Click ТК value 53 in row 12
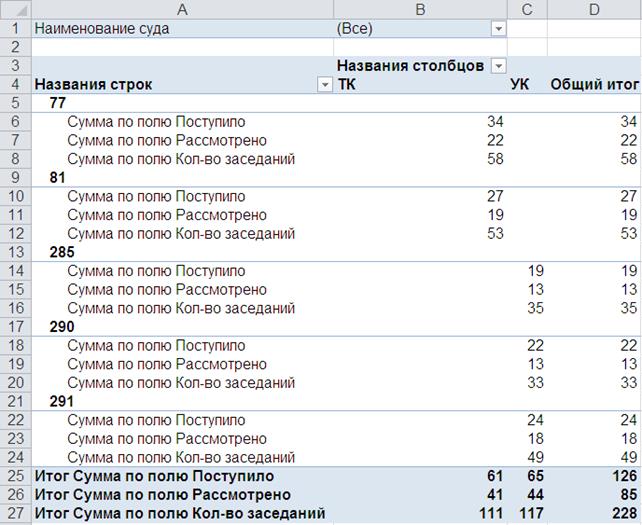Viewport: 642px width, 525px height. pyautogui.click(x=495, y=233)
